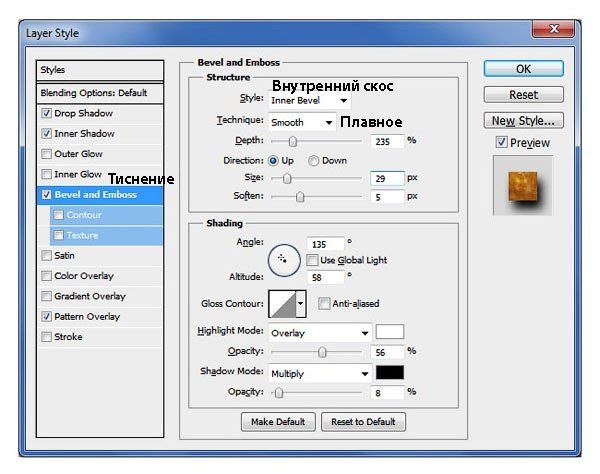600x474 pixels.
Task: Open the Outer Glow settings
Action: pos(78,154)
